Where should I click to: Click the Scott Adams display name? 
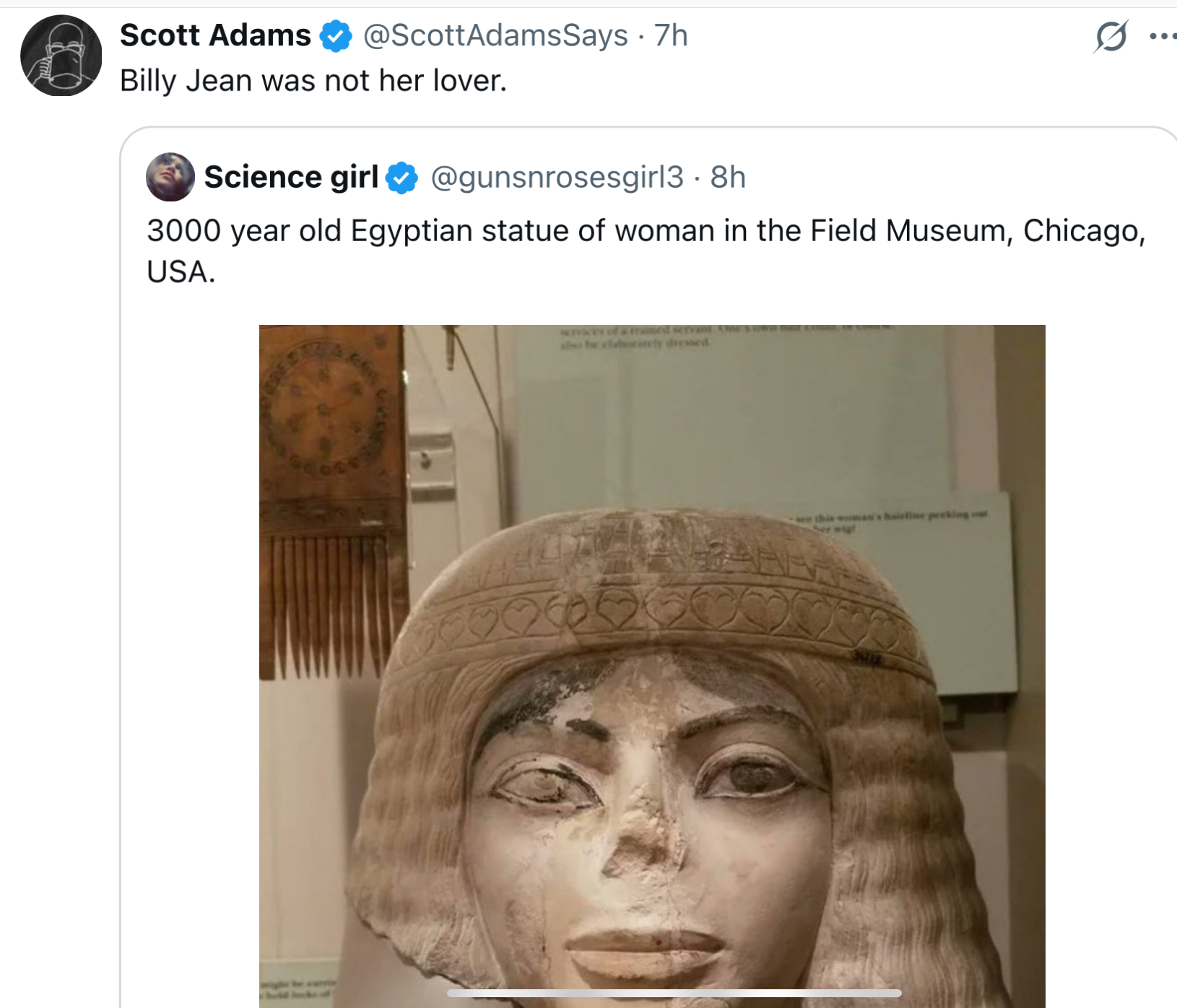(x=215, y=35)
